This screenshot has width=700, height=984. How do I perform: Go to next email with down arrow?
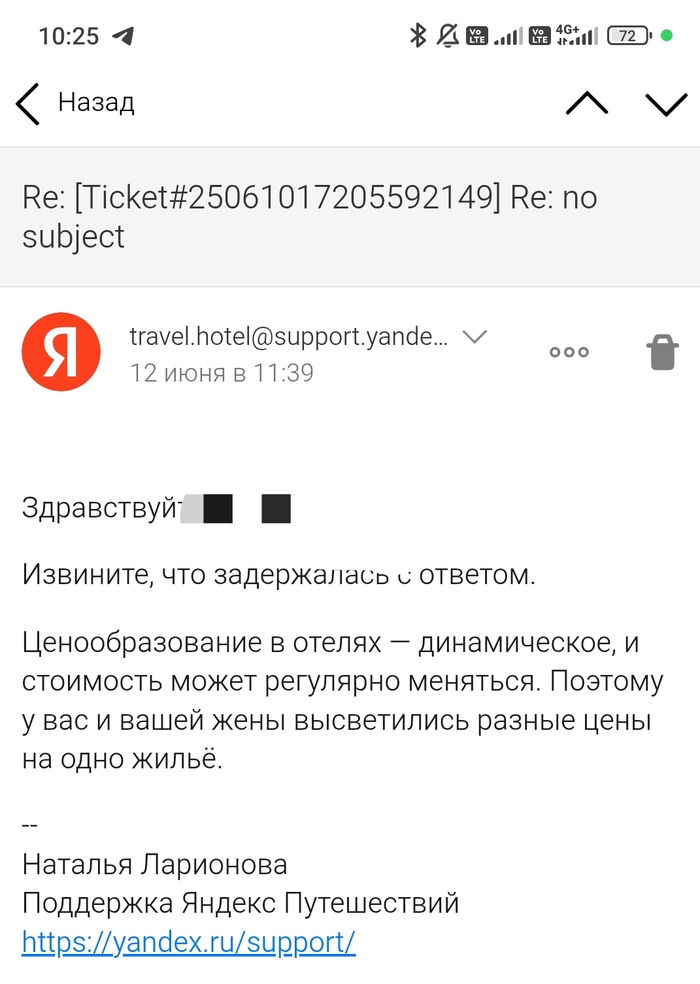click(666, 103)
